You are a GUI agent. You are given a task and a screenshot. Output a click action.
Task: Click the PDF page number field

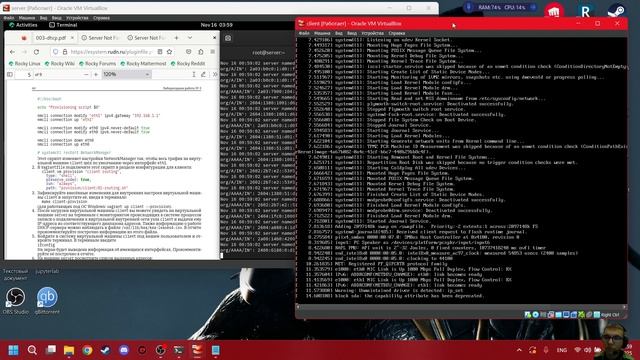pyautogui.click(x=24, y=75)
